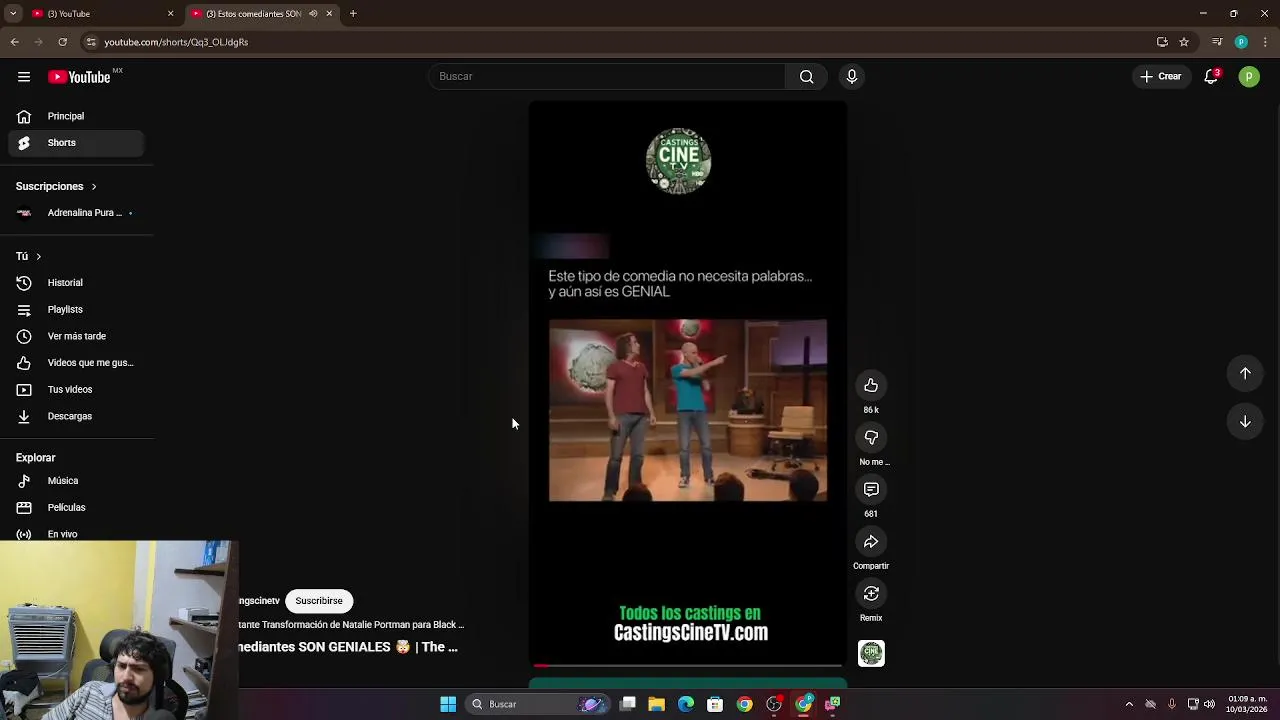The width and height of the screenshot is (1280, 720).
Task: Open the 681 comments panel
Action: tap(871, 490)
